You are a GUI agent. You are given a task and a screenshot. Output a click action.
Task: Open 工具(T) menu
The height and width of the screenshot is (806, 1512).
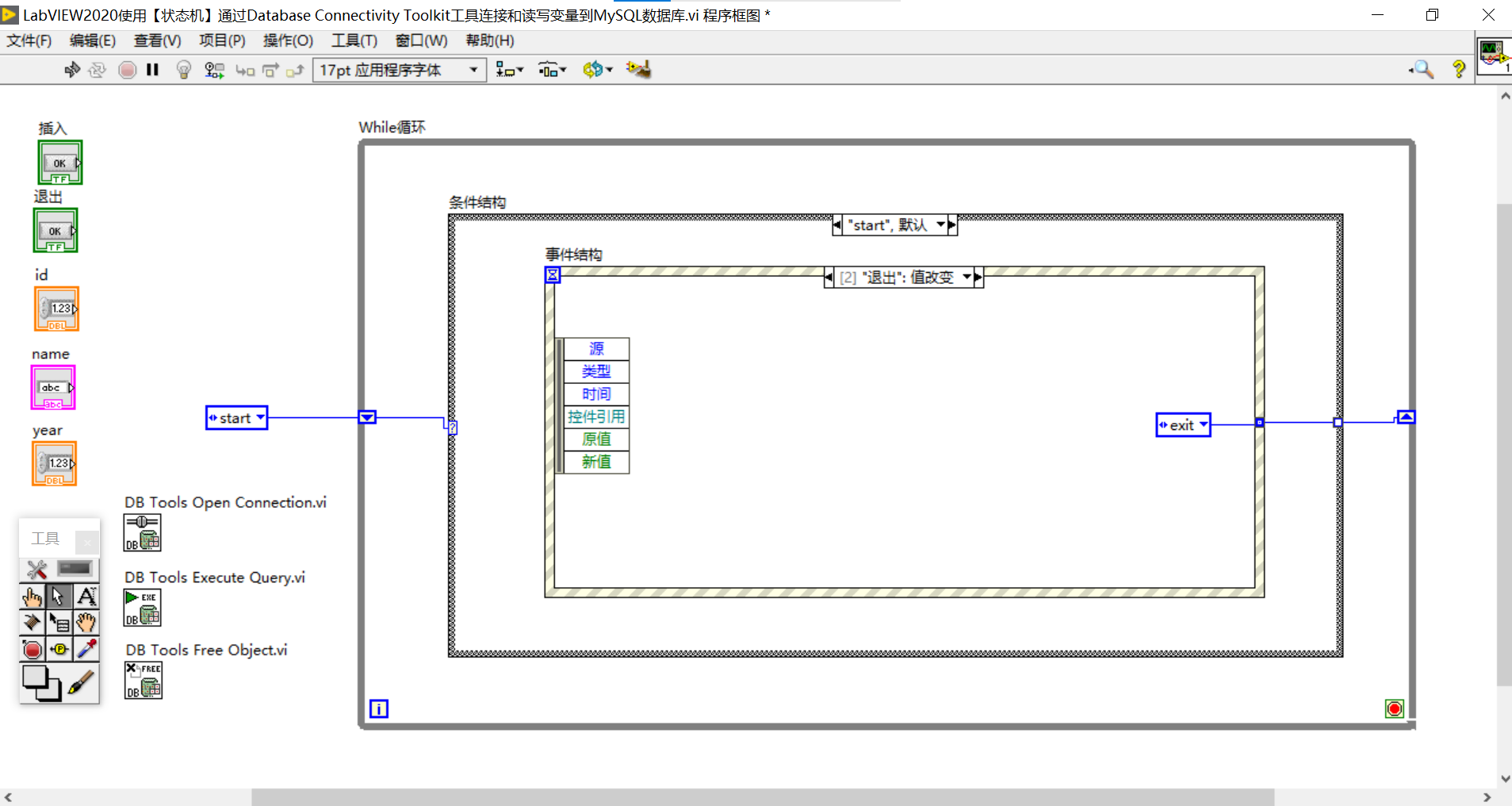tap(354, 40)
